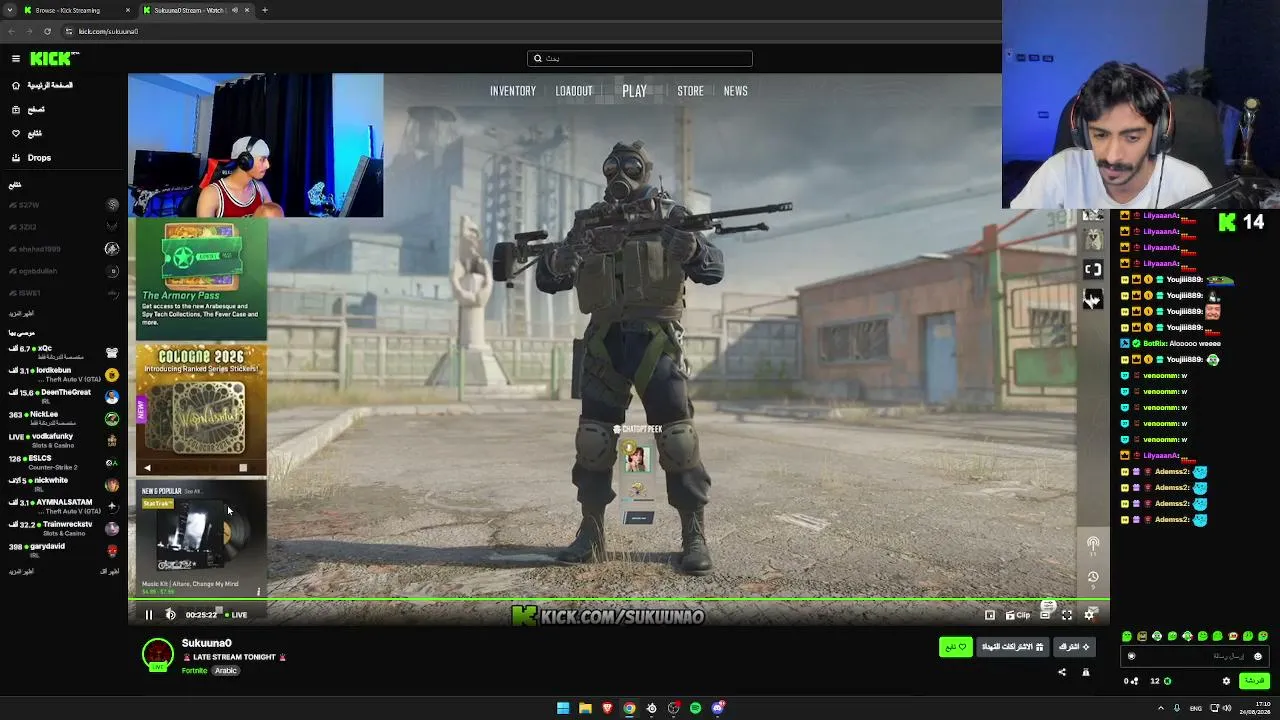The width and height of the screenshot is (1280, 720).
Task: Expand Show more under recommended channels
Action: pos(20,571)
